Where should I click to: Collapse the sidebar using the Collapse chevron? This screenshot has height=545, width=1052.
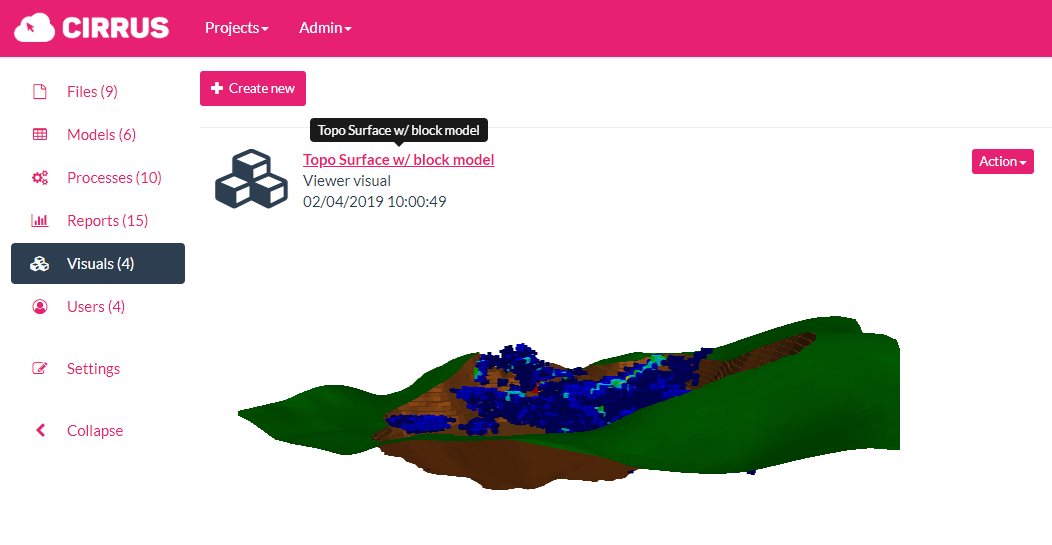[41, 431]
